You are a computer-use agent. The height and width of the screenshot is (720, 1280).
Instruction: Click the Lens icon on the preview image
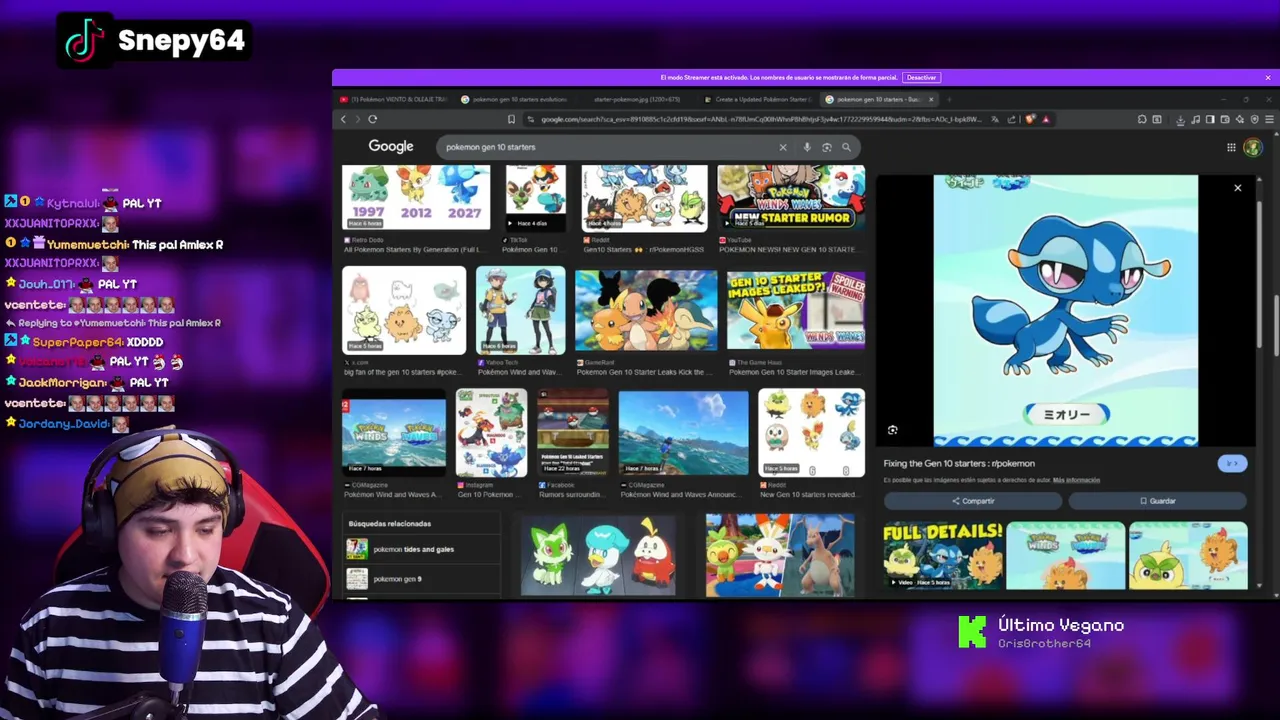[x=892, y=430]
